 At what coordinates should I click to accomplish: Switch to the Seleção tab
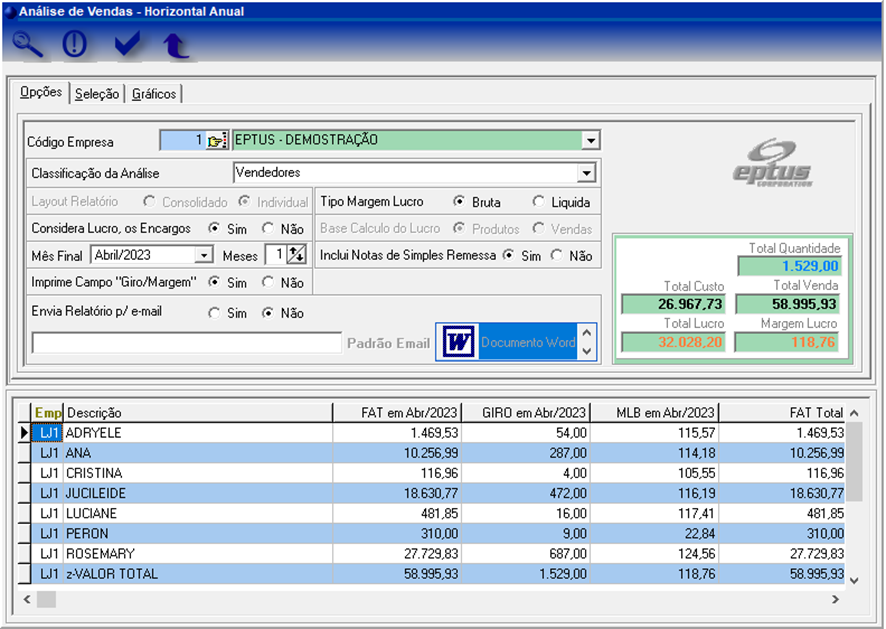[x=97, y=94]
